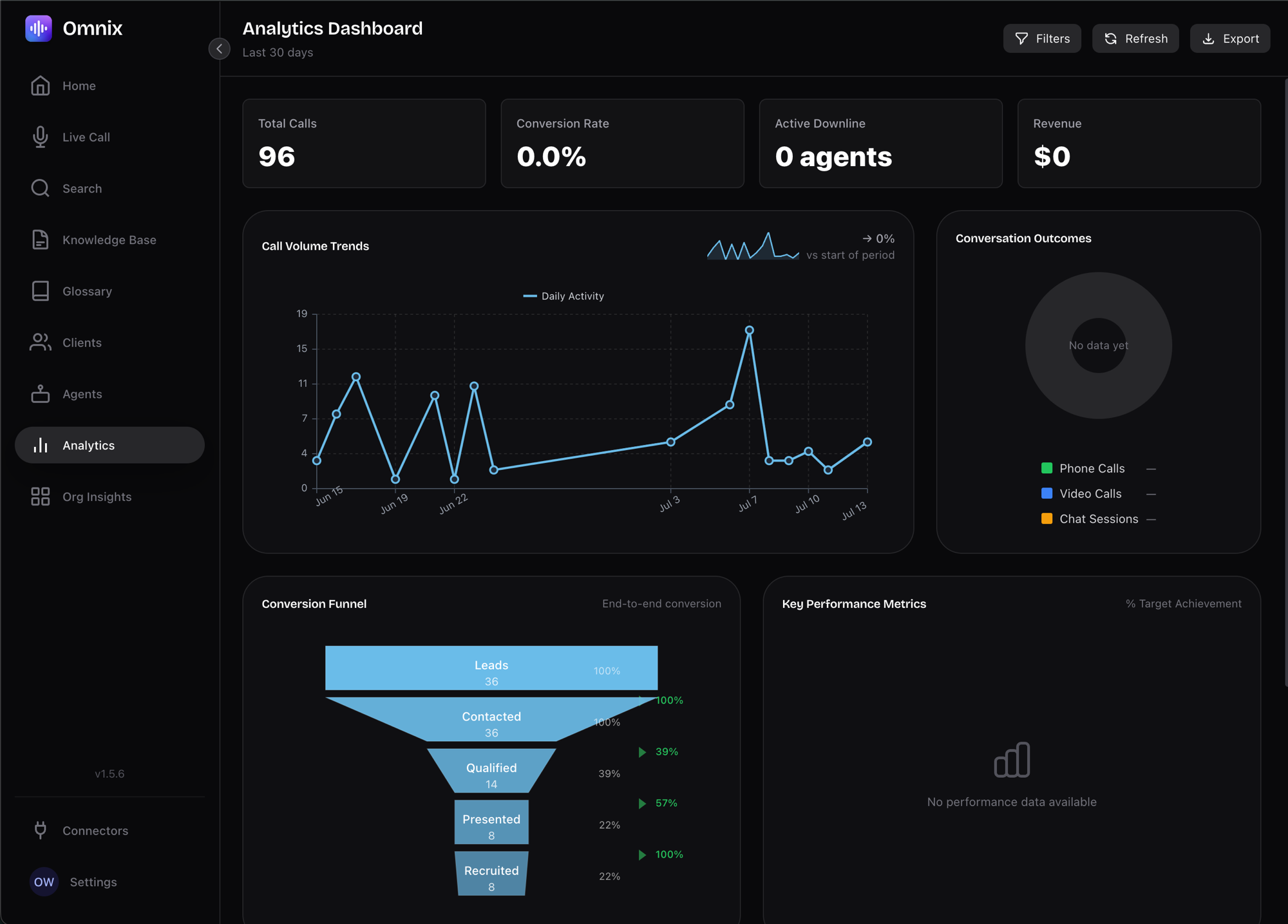Open Org Insights via the grid icon
This screenshot has width=1288, height=924.
pos(40,496)
